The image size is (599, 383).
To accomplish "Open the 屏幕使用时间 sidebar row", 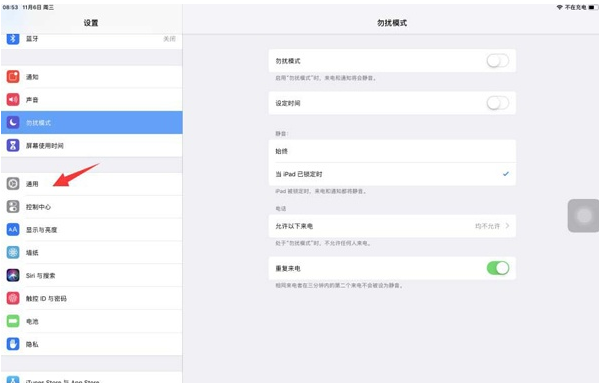I will point(92,145).
